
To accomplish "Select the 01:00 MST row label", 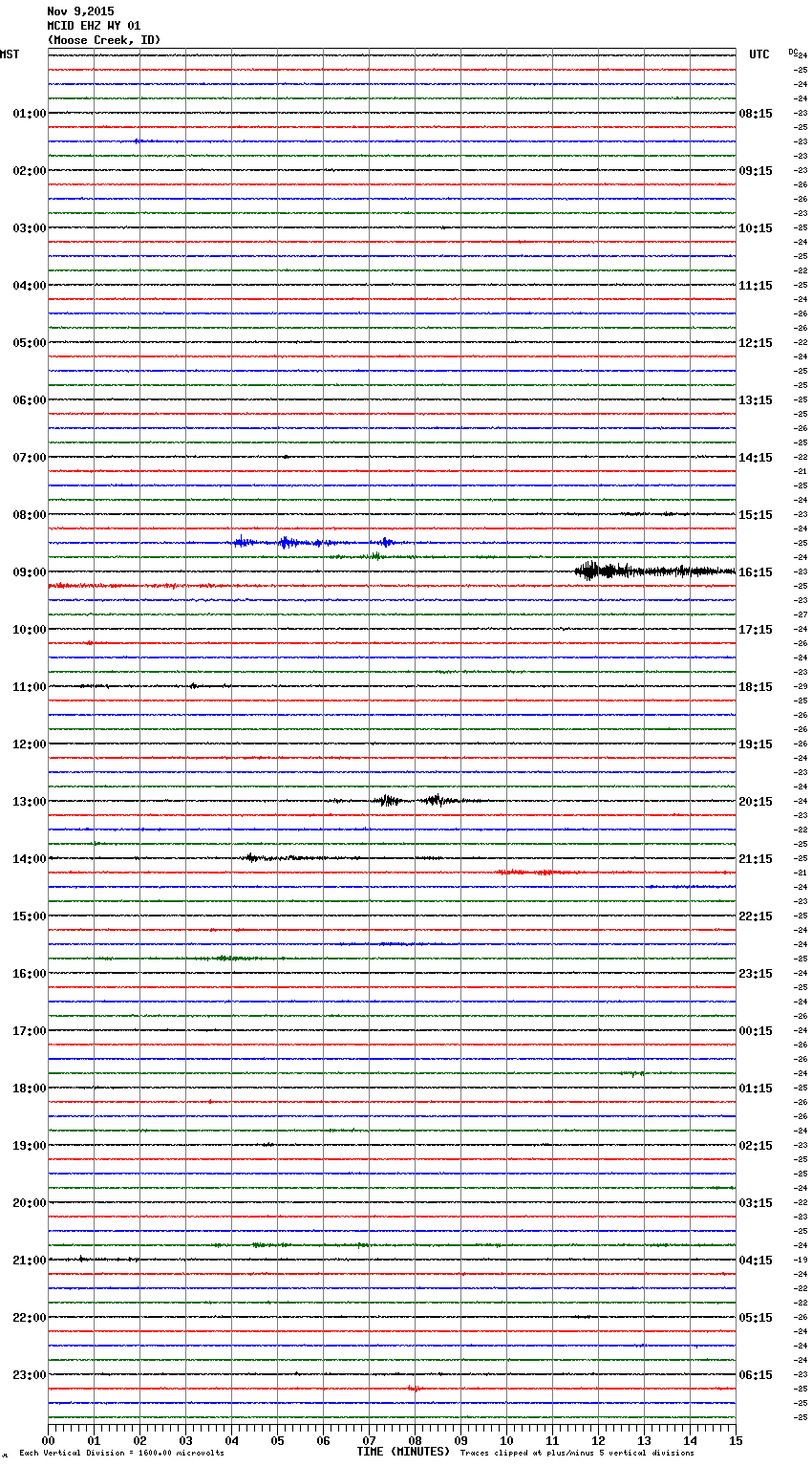I will tap(30, 114).
